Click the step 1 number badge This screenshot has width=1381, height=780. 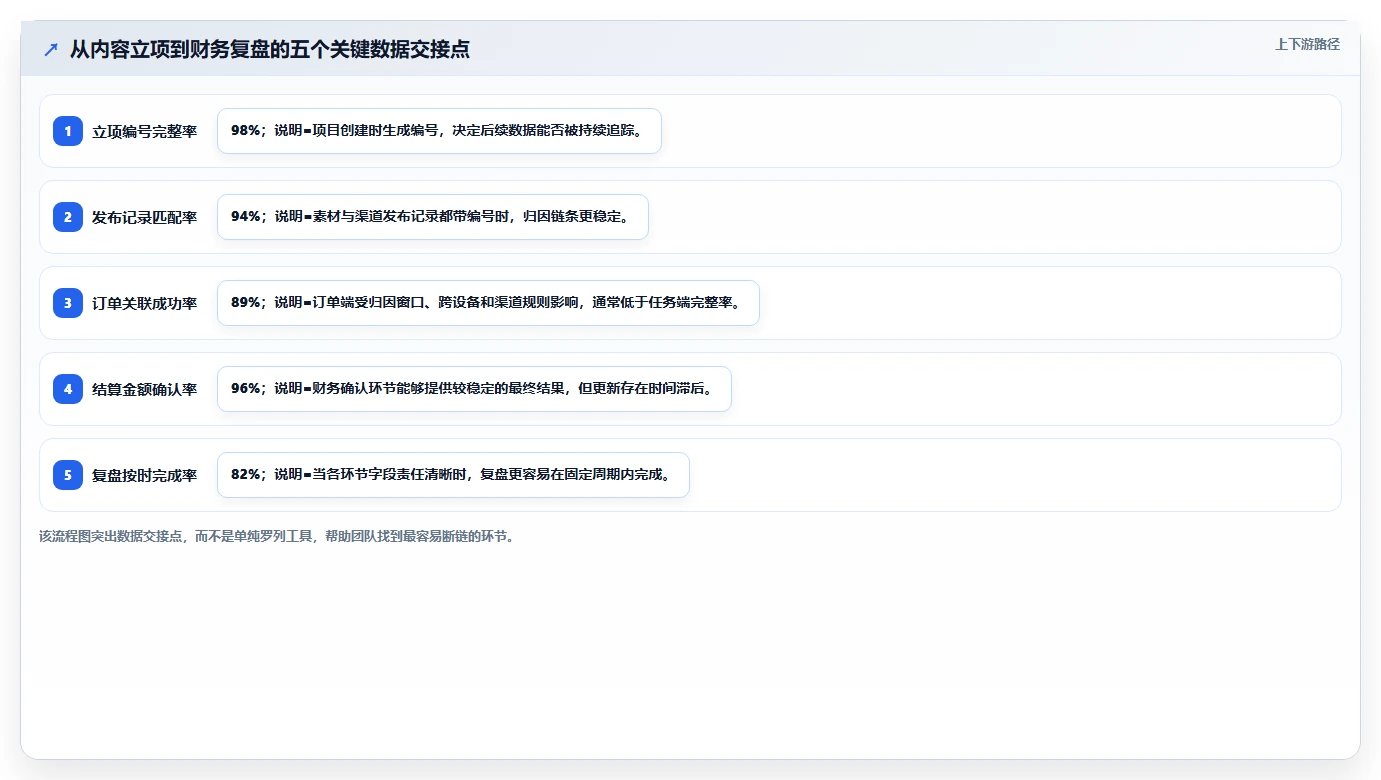pos(68,131)
